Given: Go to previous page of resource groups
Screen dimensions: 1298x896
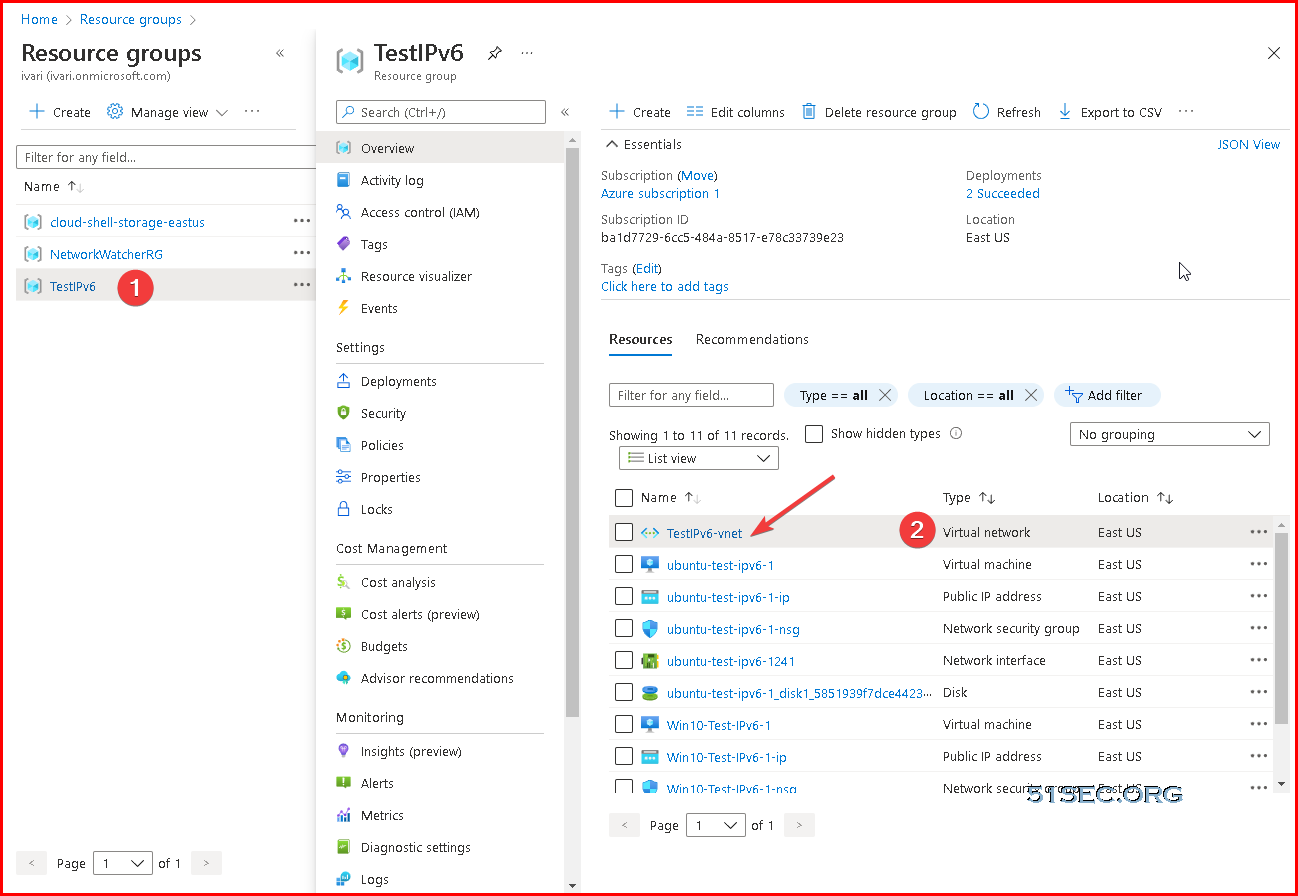Looking at the screenshot, I should [32, 863].
